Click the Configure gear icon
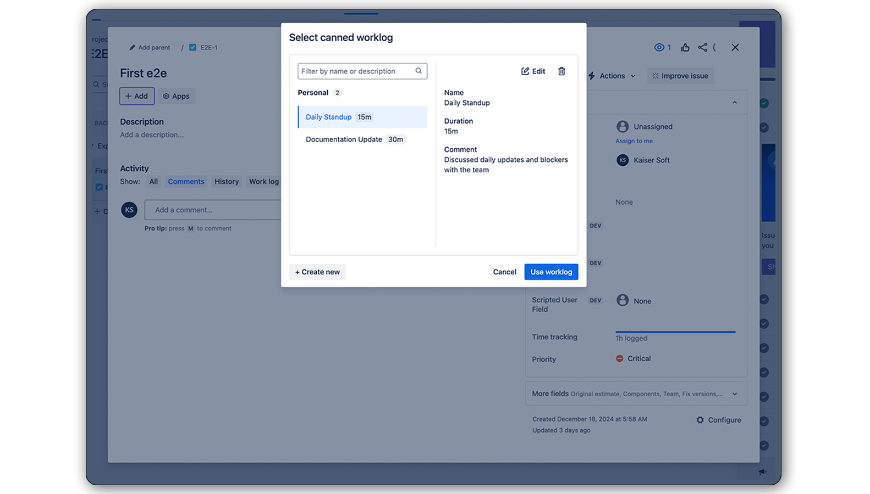 (700, 420)
